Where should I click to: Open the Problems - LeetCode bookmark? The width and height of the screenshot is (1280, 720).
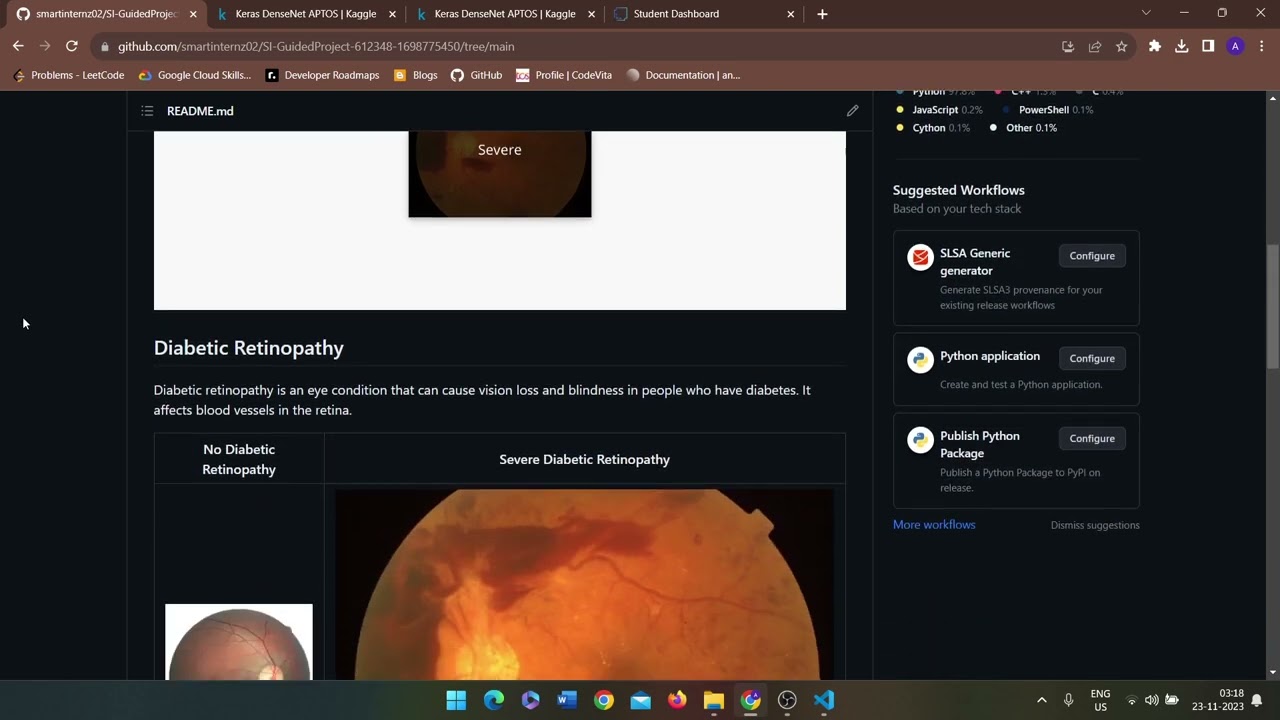click(x=69, y=75)
